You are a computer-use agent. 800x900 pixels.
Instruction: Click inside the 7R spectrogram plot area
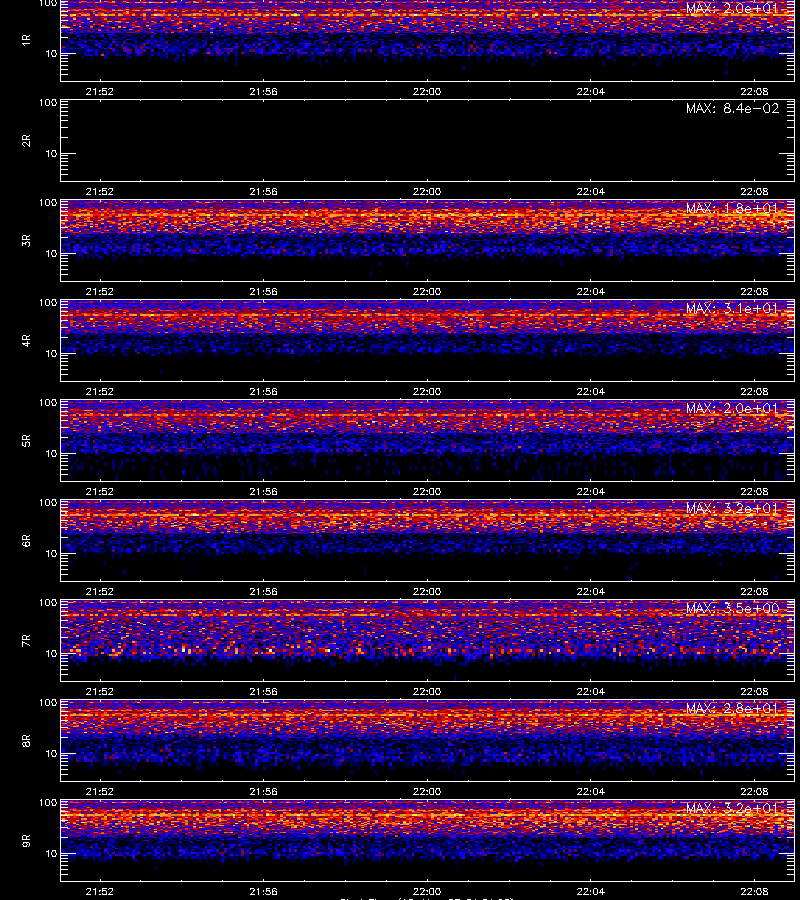click(427, 641)
